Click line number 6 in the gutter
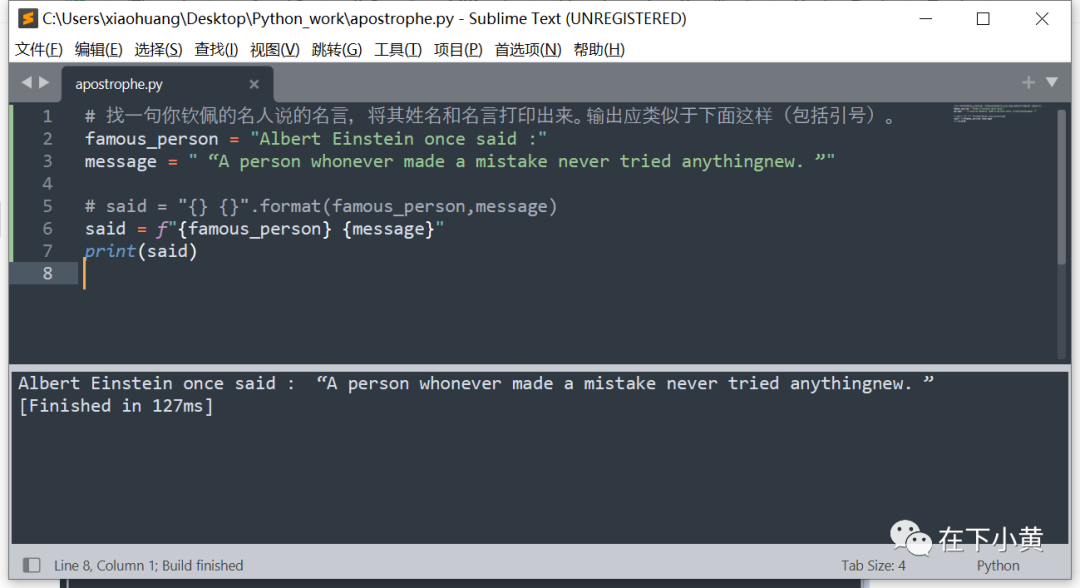The height and width of the screenshot is (588, 1080). click(47, 229)
